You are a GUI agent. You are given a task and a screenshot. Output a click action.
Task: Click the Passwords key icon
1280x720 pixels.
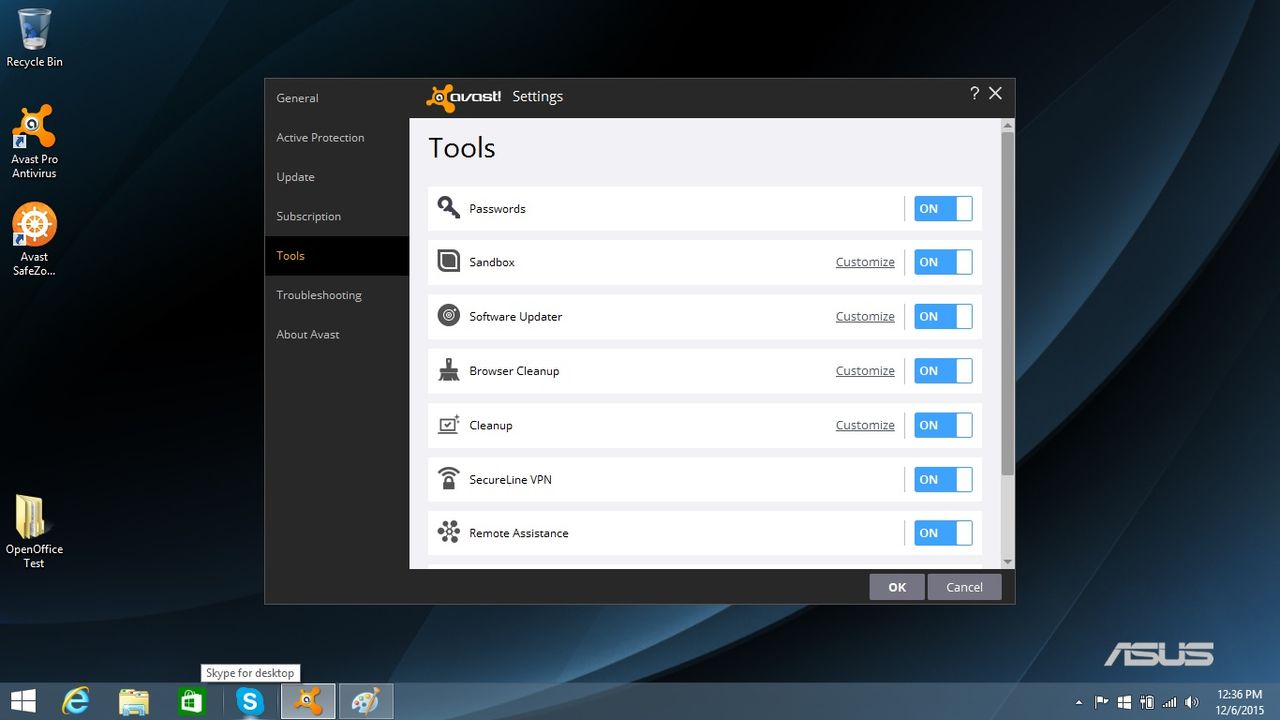click(448, 208)
